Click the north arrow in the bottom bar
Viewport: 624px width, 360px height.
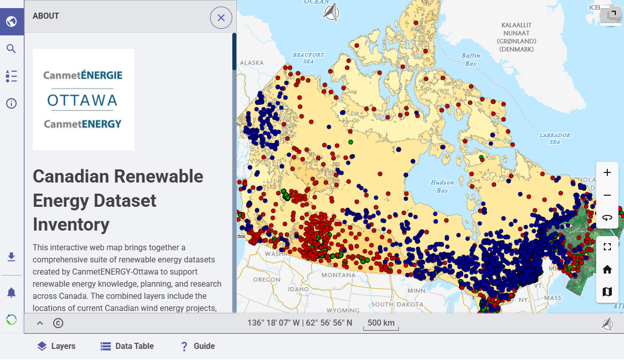607,324
